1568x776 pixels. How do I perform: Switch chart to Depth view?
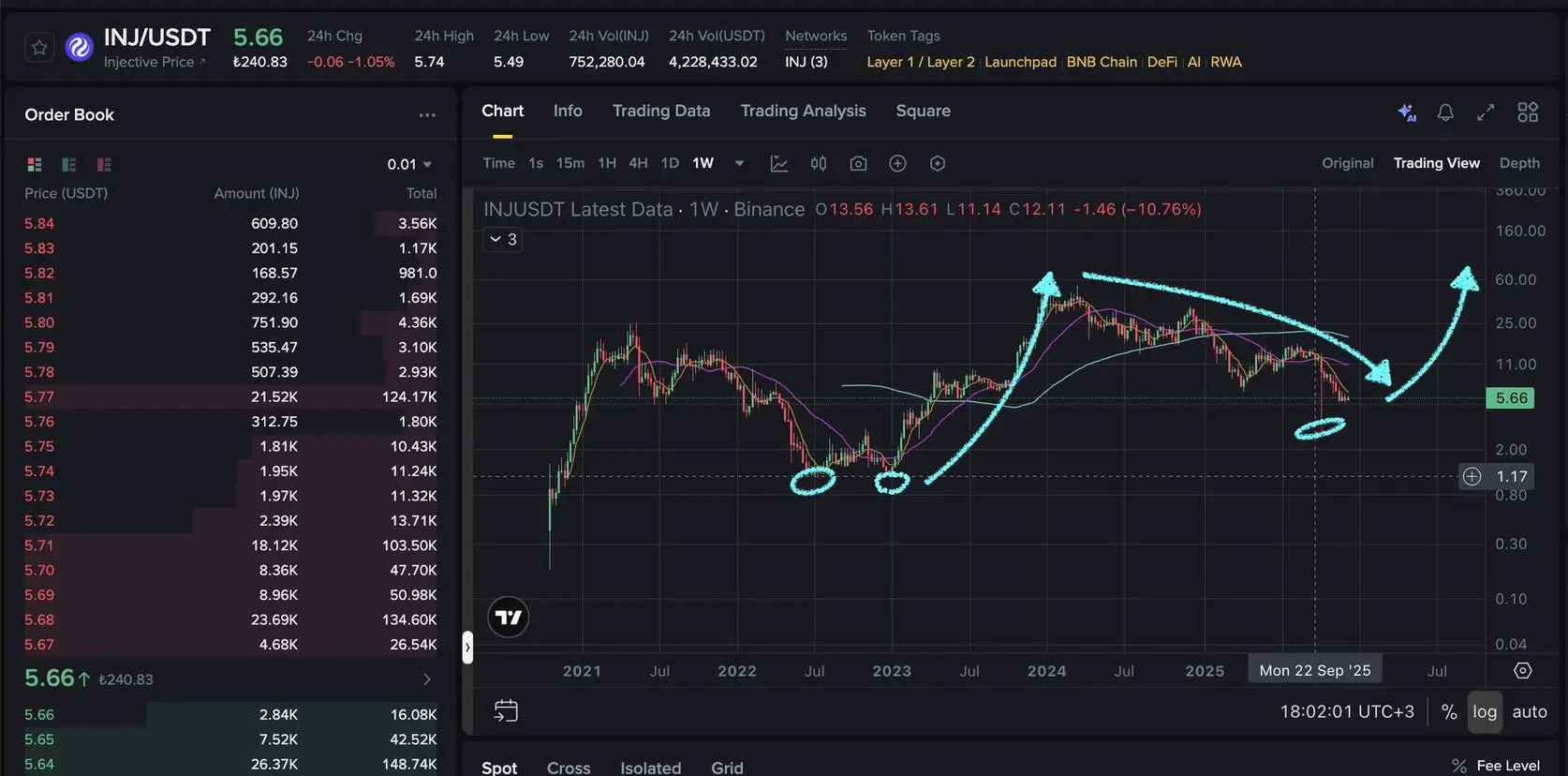[x=1519, y=163]
